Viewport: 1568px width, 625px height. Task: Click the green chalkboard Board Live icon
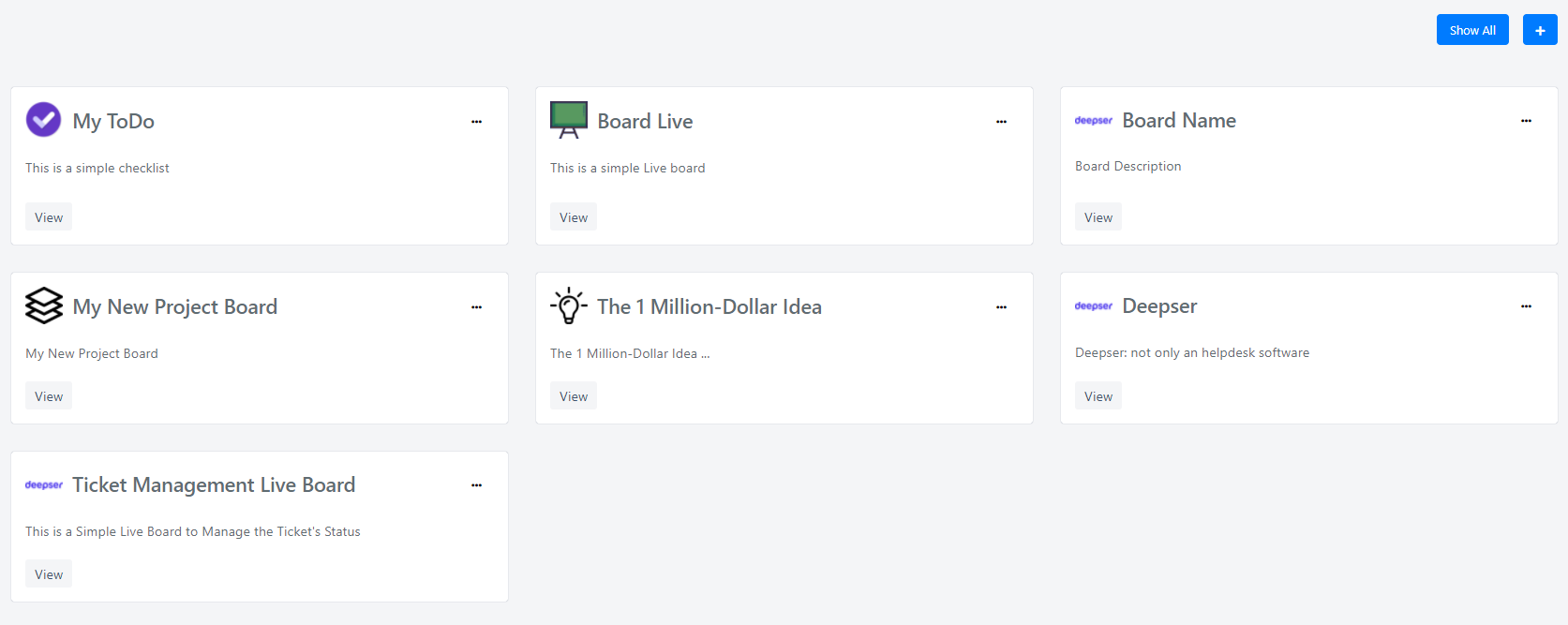pos(569,120)
